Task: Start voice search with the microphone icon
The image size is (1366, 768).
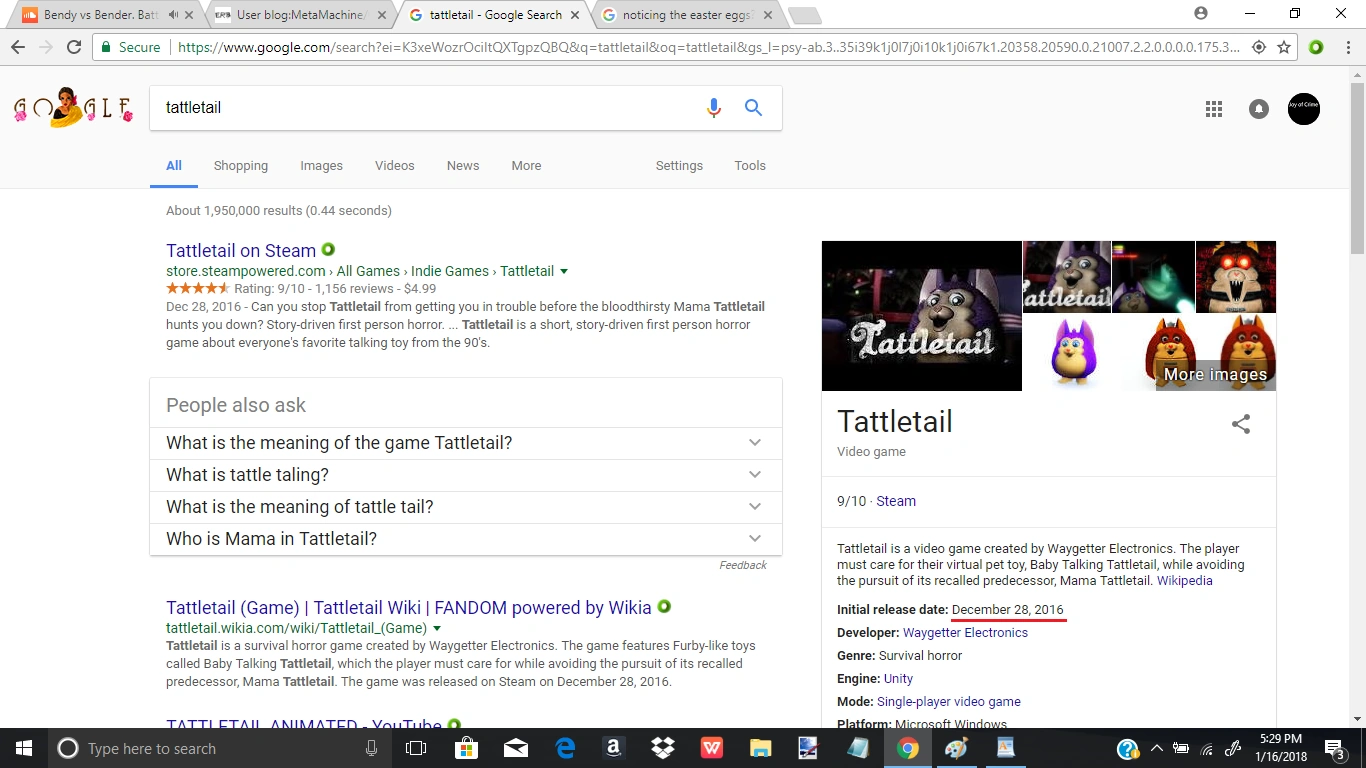Action: 714,108
